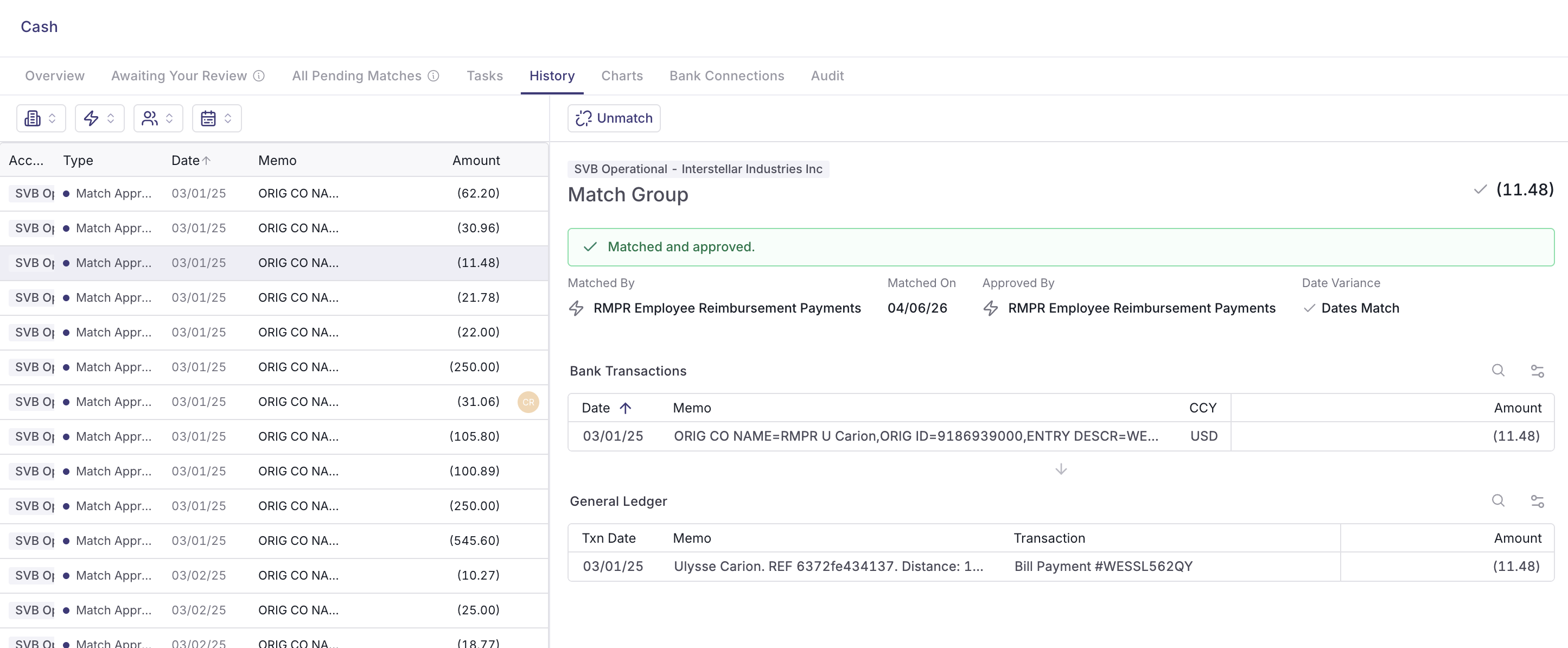The width and height of the screenshot is (1568, 648).
Task: Click the Amount column header in list
Action: [x=475, y=160]
